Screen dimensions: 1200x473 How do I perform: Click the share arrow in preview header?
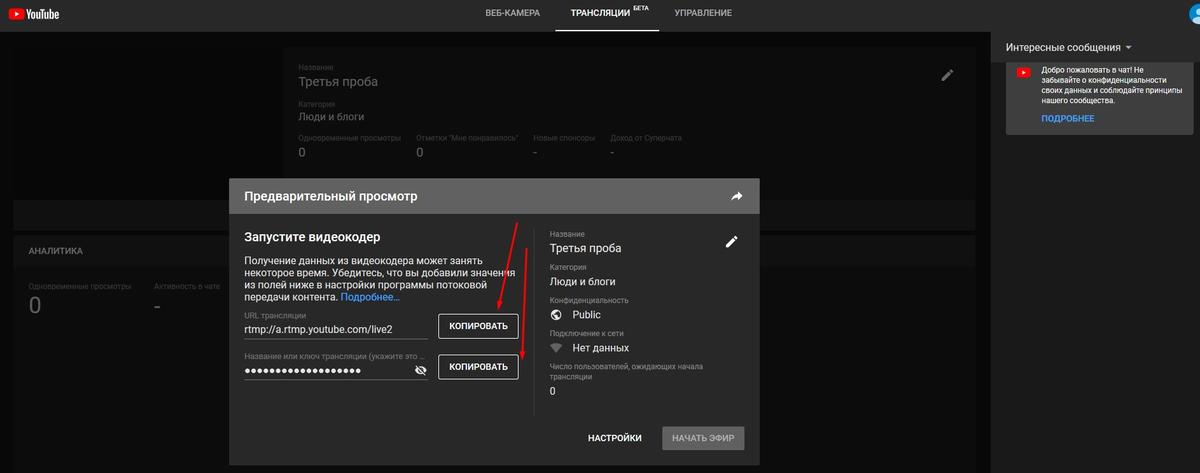point(737,197)
